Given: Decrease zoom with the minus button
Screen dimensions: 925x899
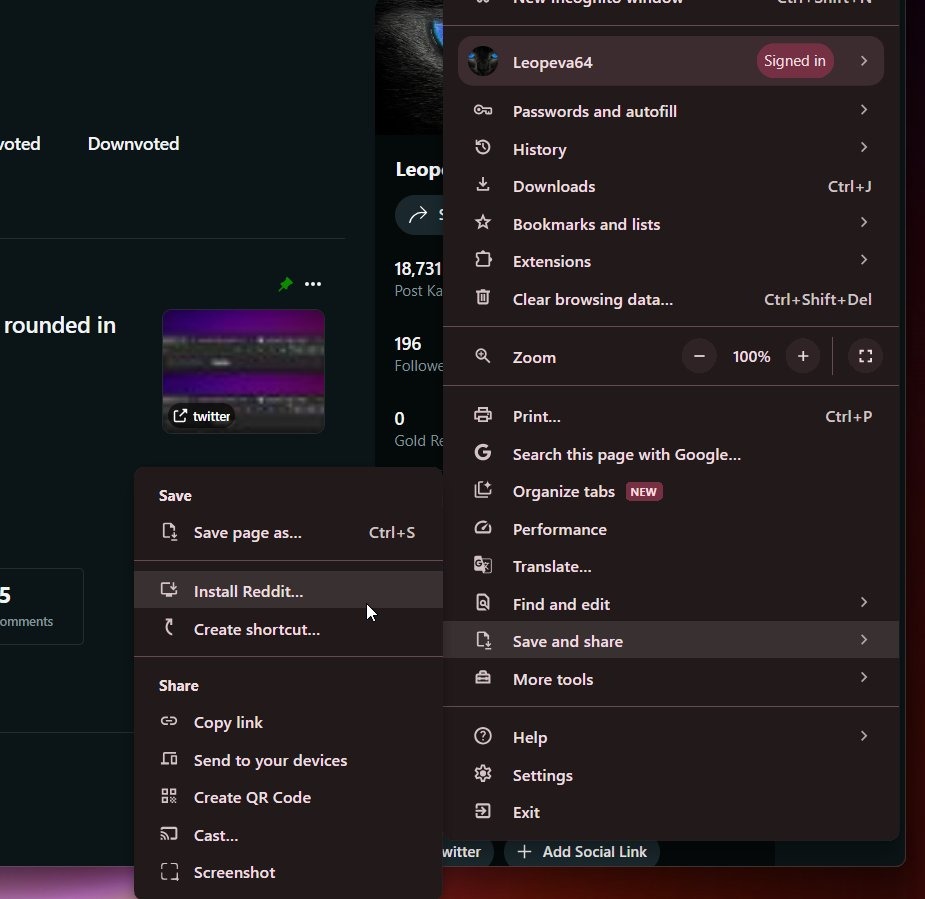Looking at the screenshot, I should [699, 356].
